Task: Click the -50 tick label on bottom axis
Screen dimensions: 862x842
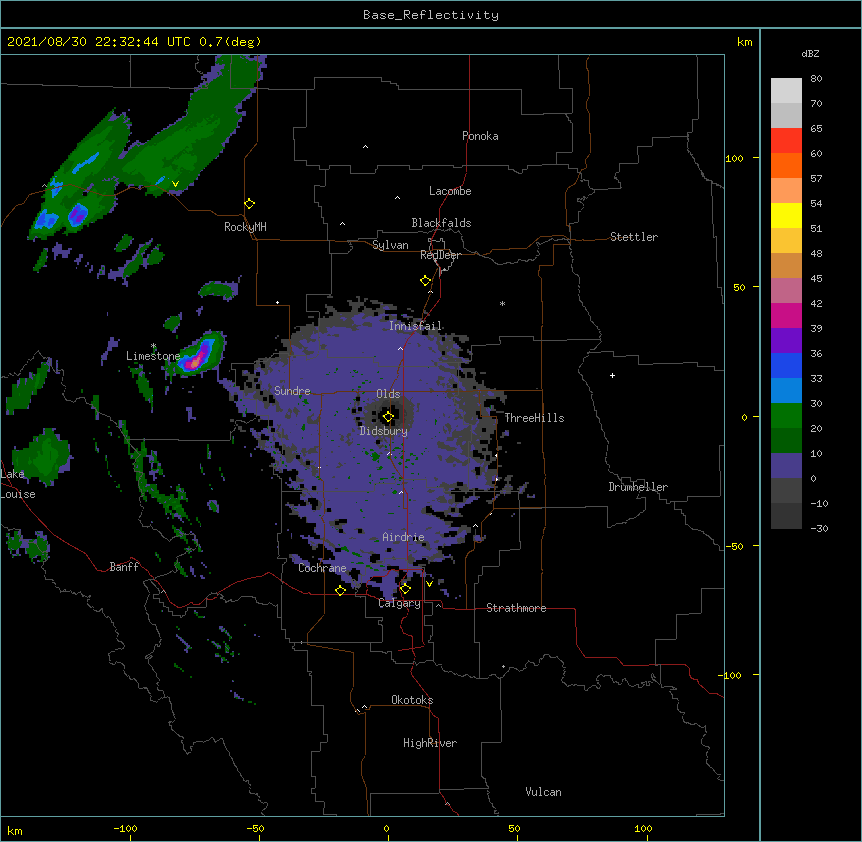Action: point(255,828)
